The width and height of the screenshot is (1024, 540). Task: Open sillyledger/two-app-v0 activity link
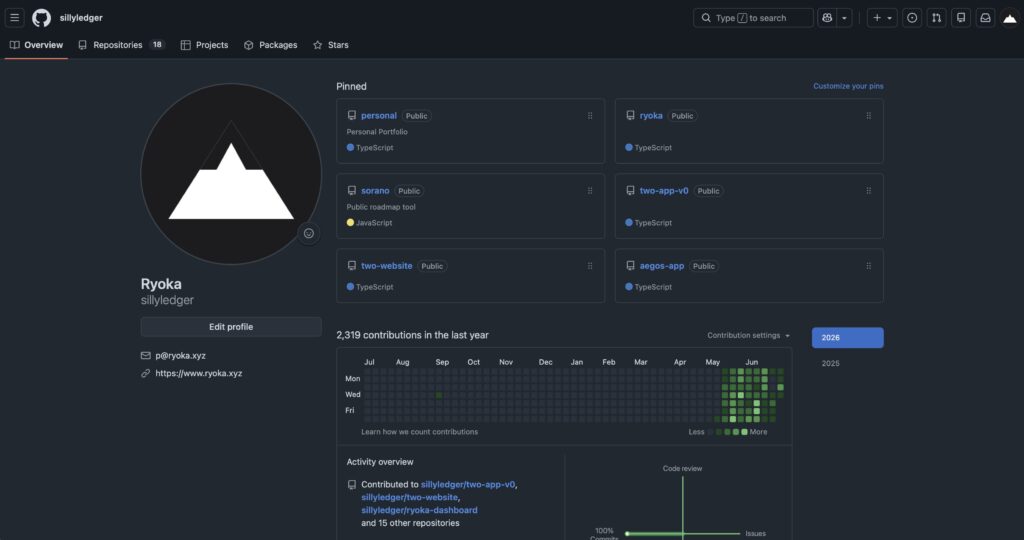point(468,484)
